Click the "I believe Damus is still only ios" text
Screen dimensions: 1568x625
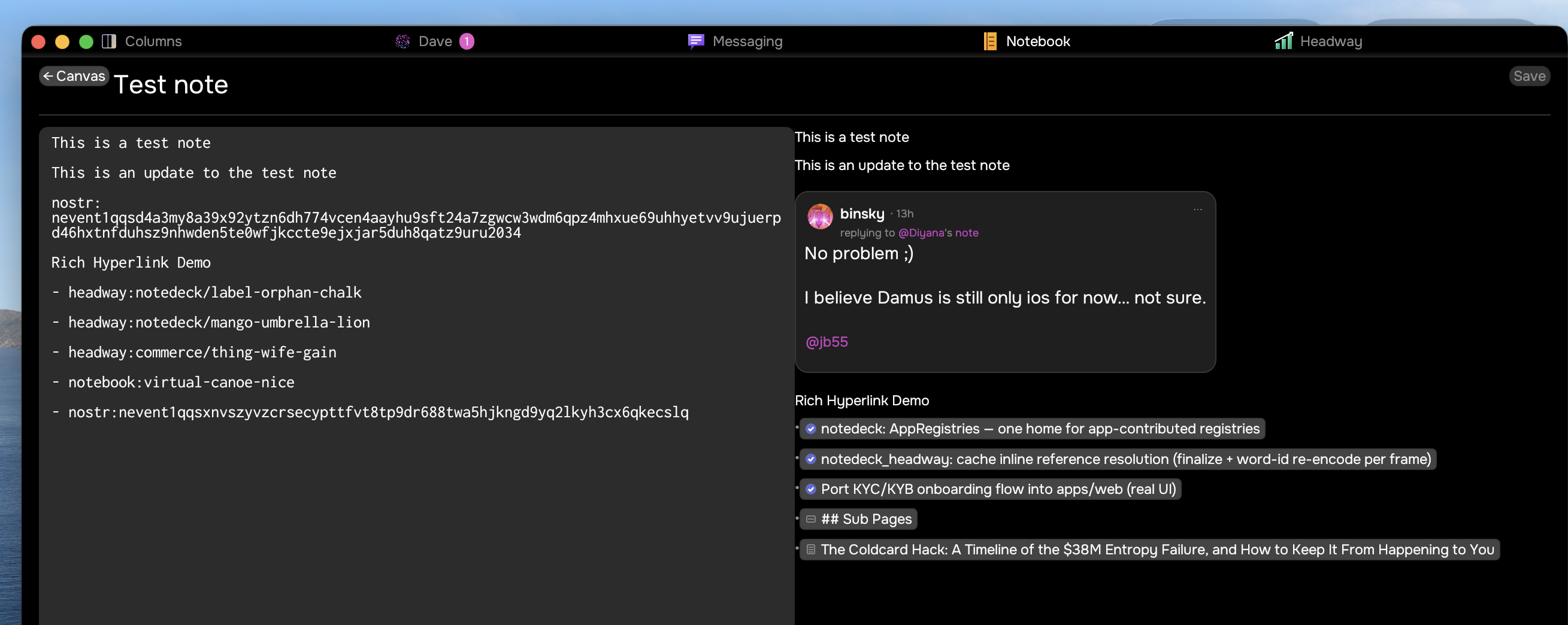(1005, 298)
